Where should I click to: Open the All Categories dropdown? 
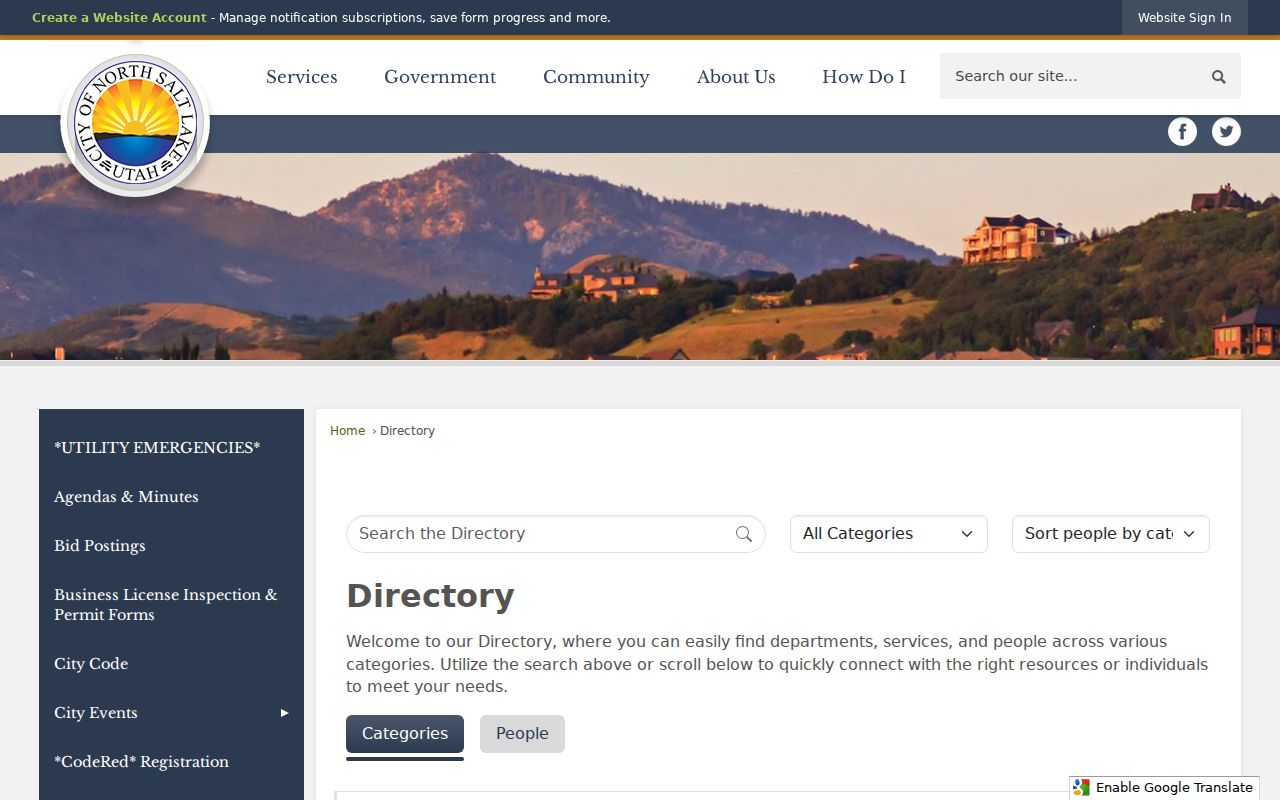pos(889,534)
